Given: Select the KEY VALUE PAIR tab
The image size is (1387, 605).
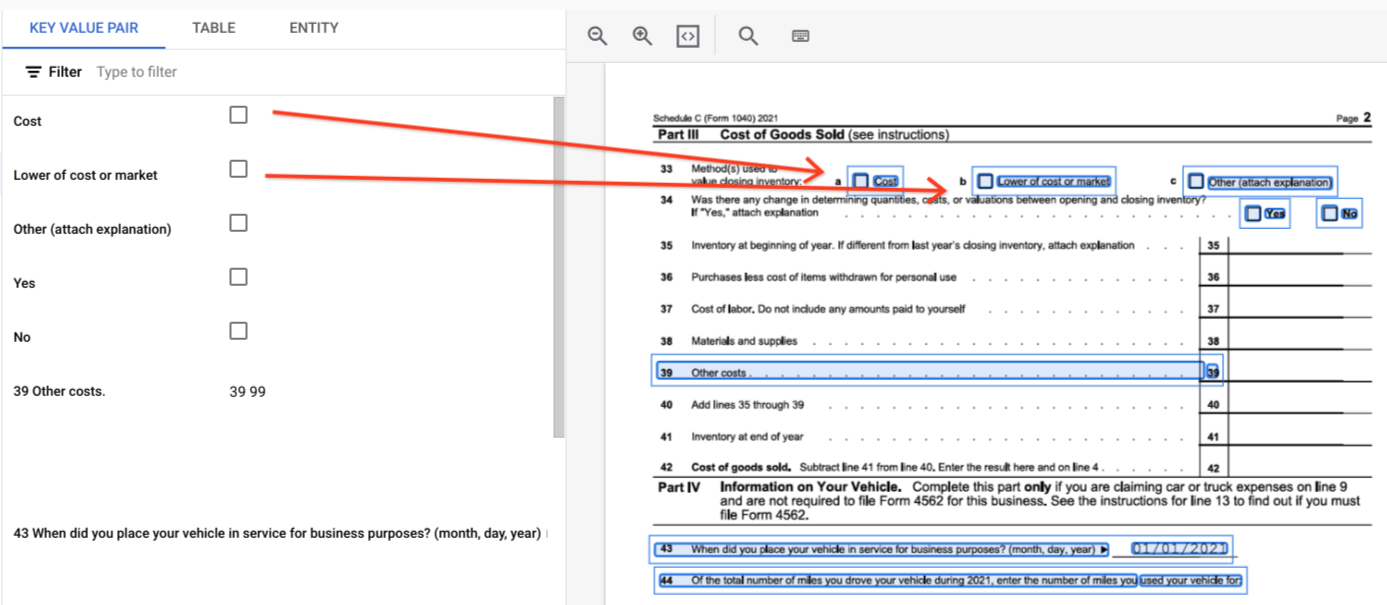Looking at the screenshot, I should click(84, 28).
